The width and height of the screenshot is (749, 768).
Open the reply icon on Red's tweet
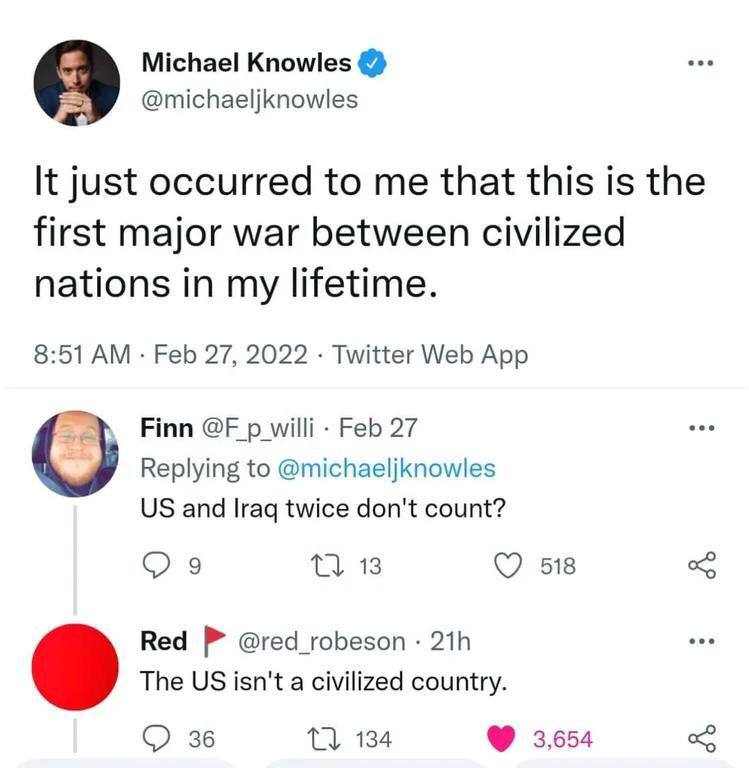(156, 739)
